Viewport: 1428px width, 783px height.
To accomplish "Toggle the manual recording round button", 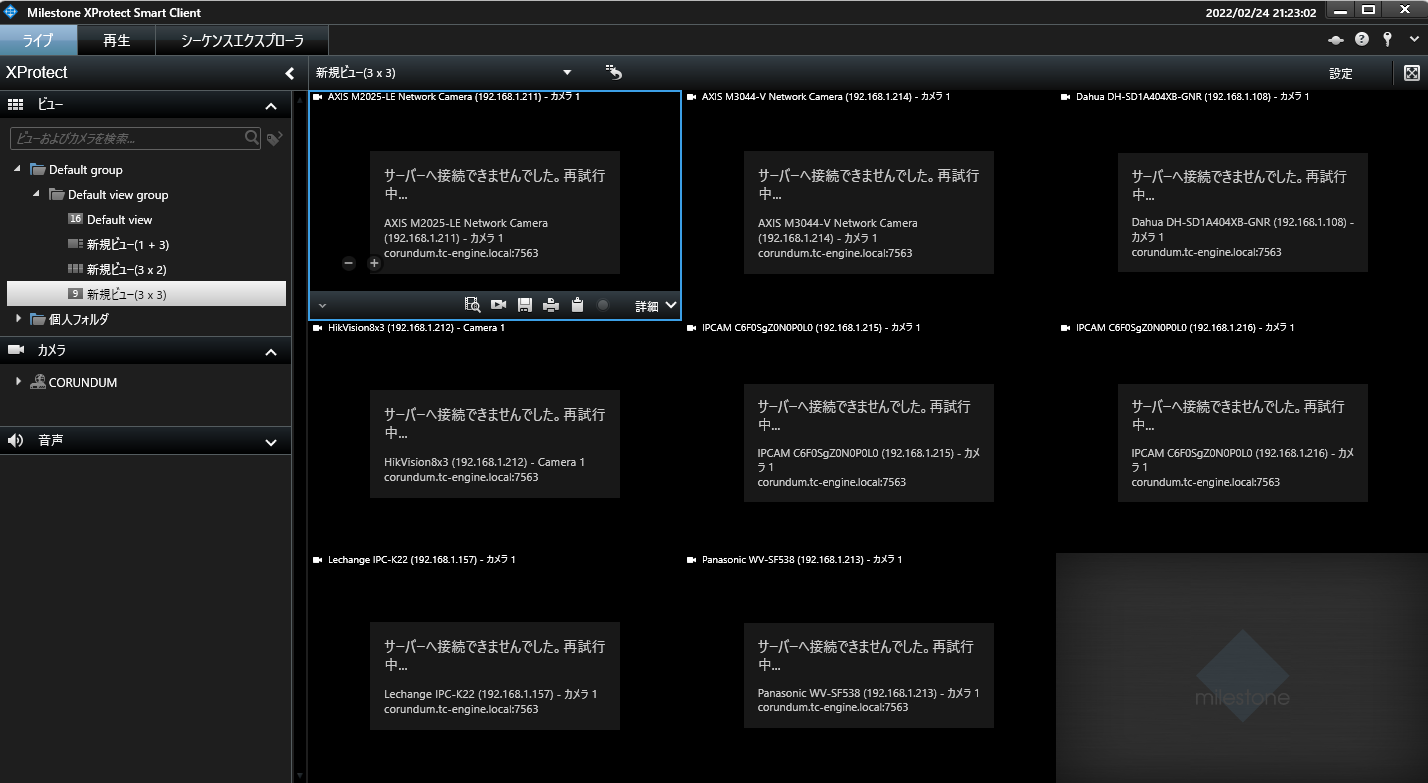I will coord(603,305).
